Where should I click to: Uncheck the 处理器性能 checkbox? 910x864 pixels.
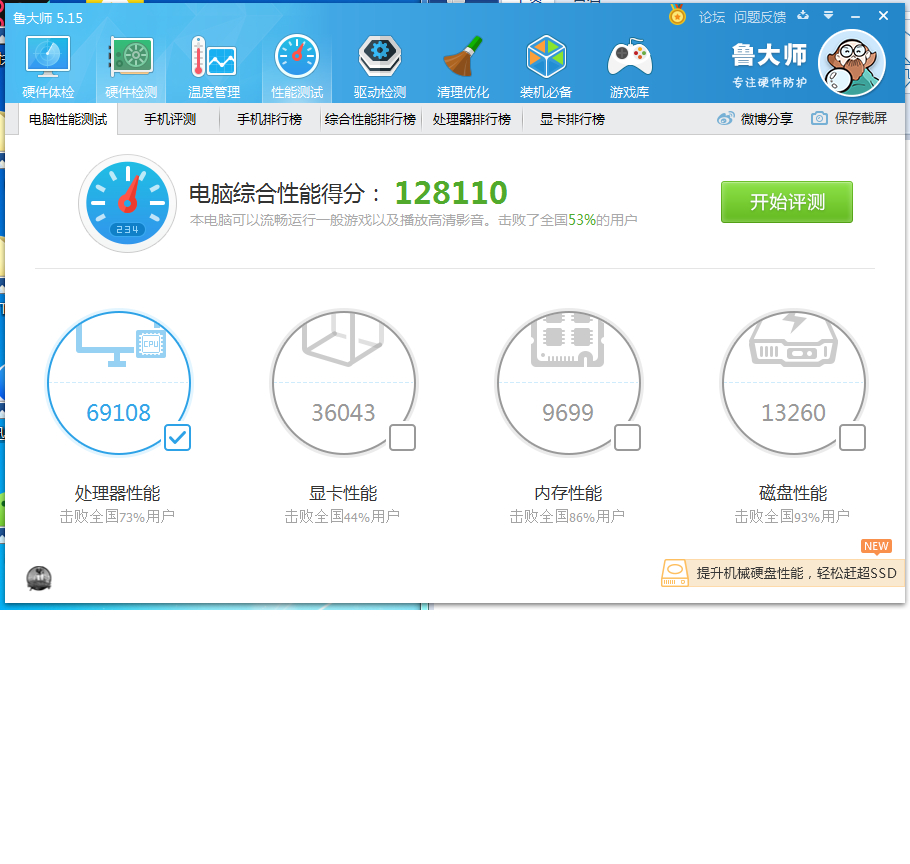tap(177, 438)
